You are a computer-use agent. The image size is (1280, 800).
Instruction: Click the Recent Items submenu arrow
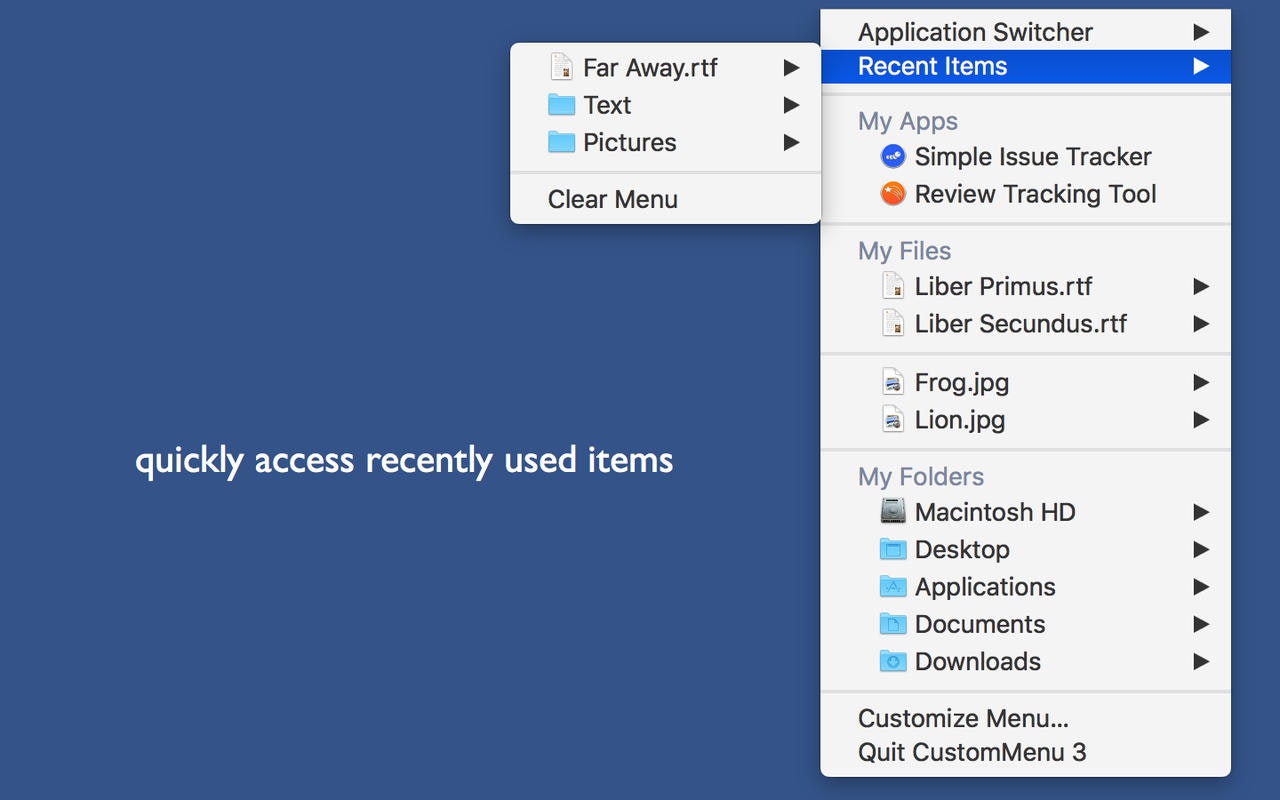point(1201,66)
